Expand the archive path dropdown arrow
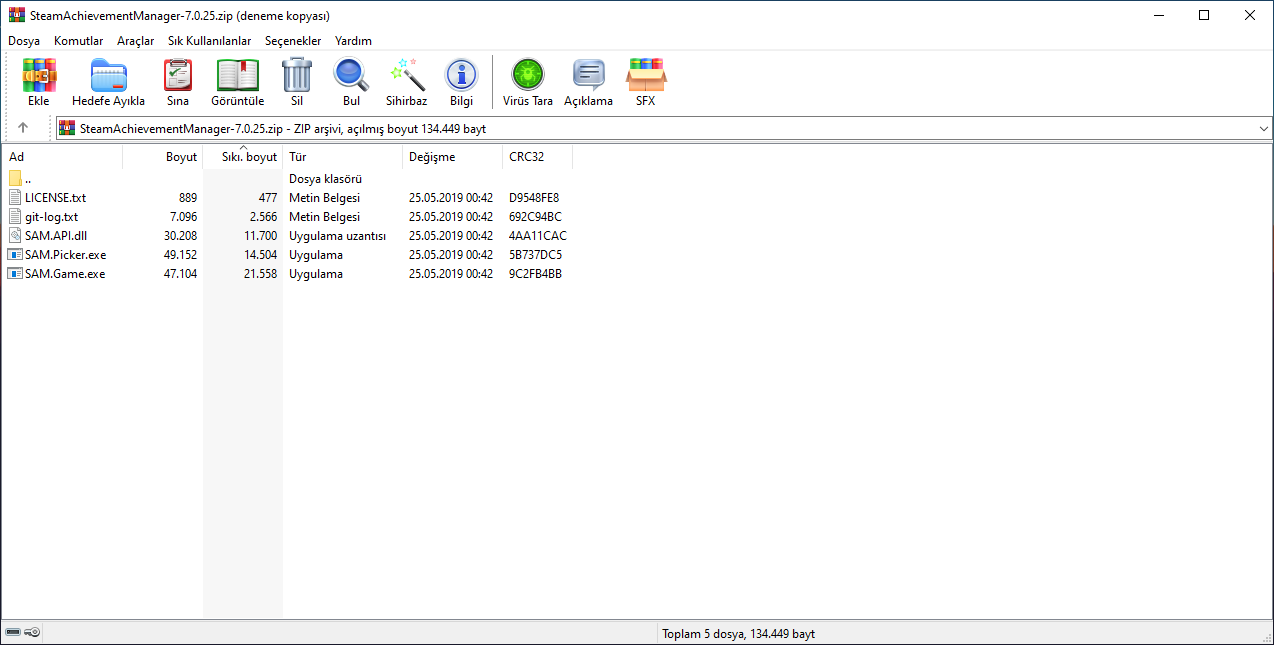The width and height of the screenshot is (1274, 645). (x=1264, y=128)
